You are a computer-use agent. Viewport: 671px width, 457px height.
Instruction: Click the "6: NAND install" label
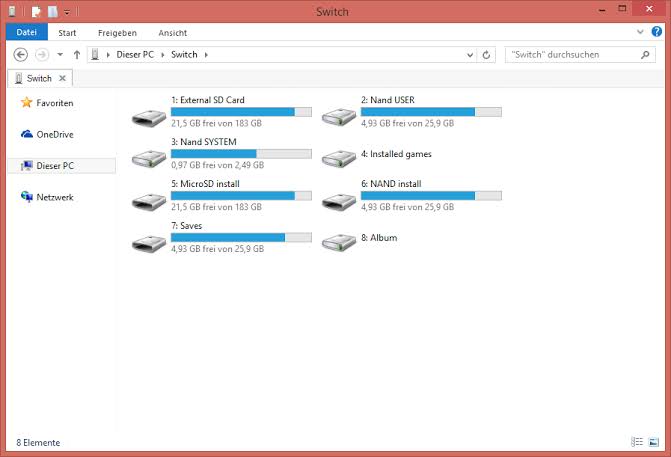tap(391, 184)
